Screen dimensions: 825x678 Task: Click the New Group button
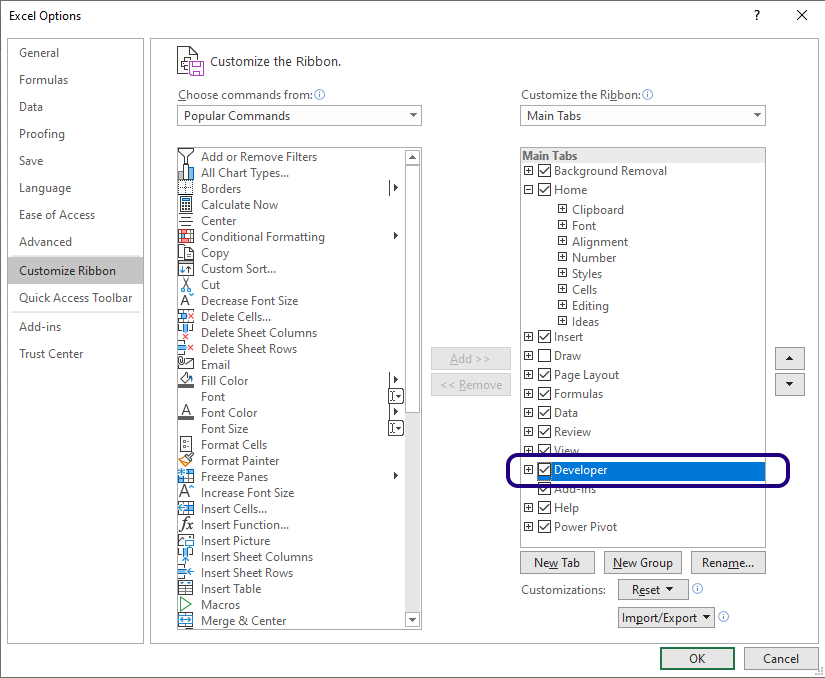point(643,563)
